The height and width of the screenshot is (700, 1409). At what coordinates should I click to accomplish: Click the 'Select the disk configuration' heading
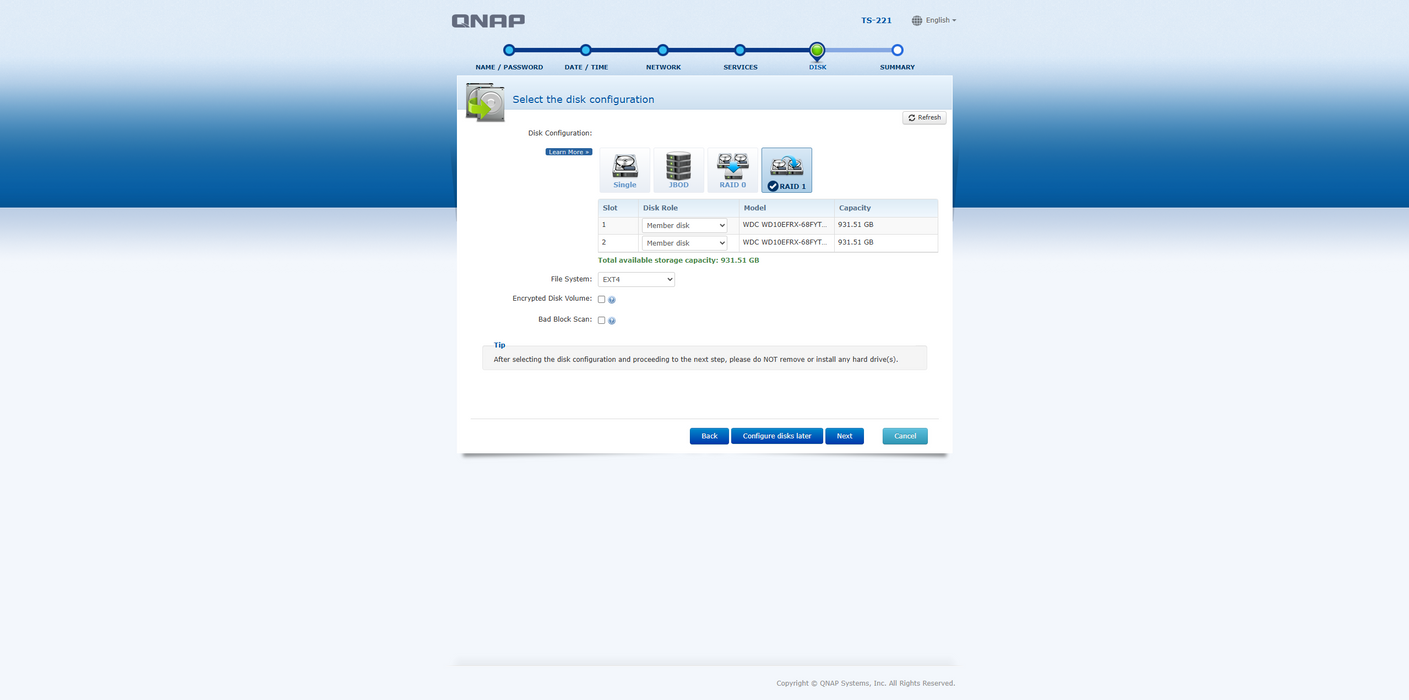(583, 100)
